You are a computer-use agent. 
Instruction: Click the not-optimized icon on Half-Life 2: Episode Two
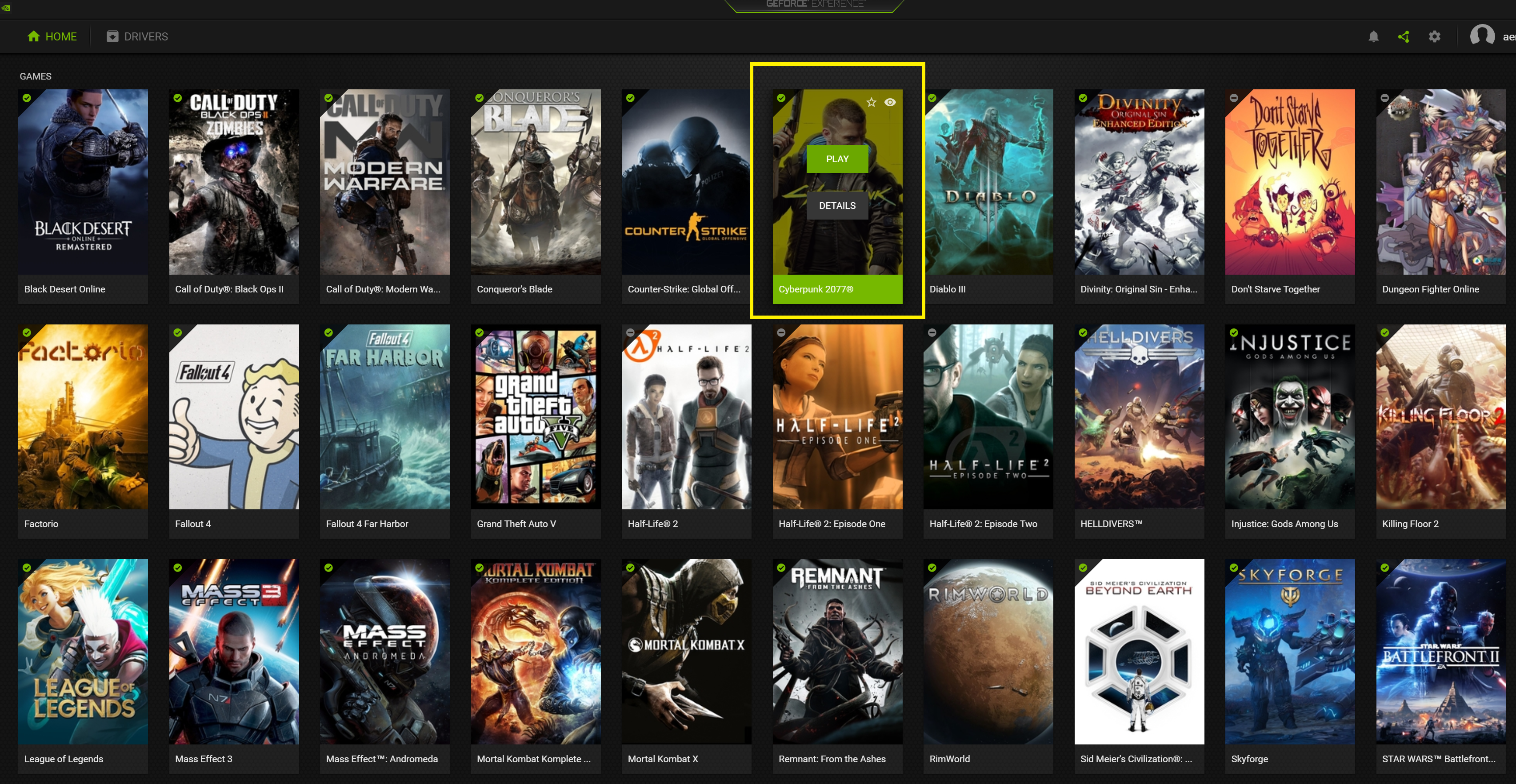pyautogui.click(x=932, y=333)
